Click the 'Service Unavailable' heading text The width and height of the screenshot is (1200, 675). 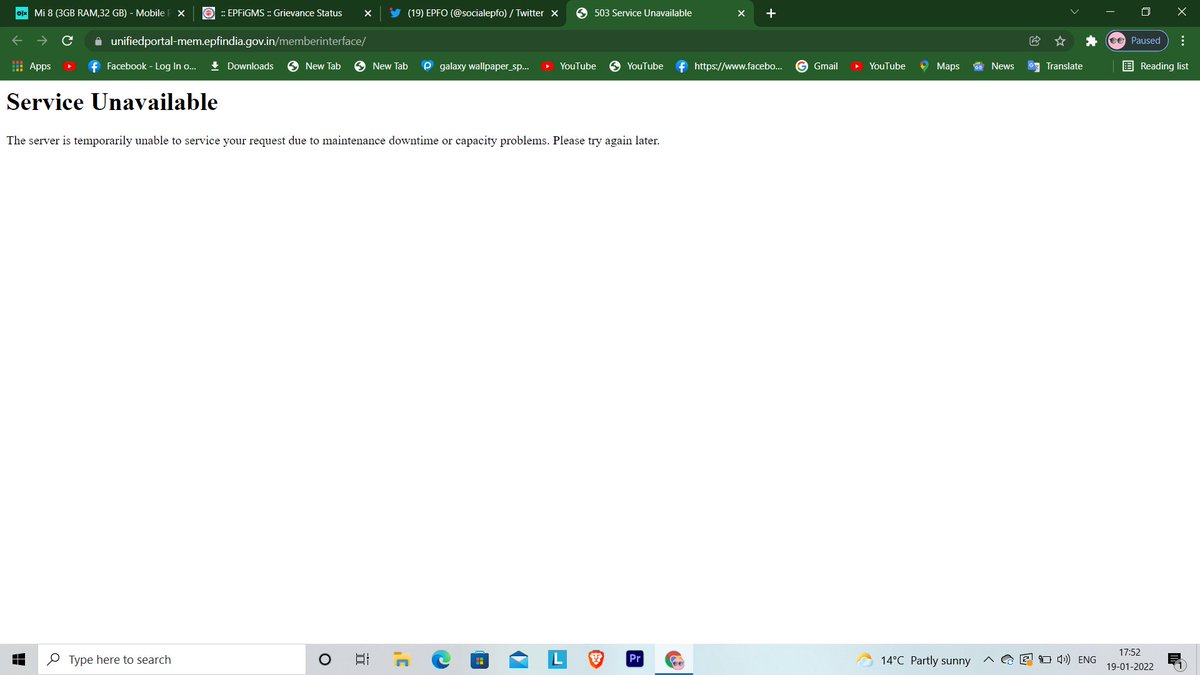click(x=112, y=102)
